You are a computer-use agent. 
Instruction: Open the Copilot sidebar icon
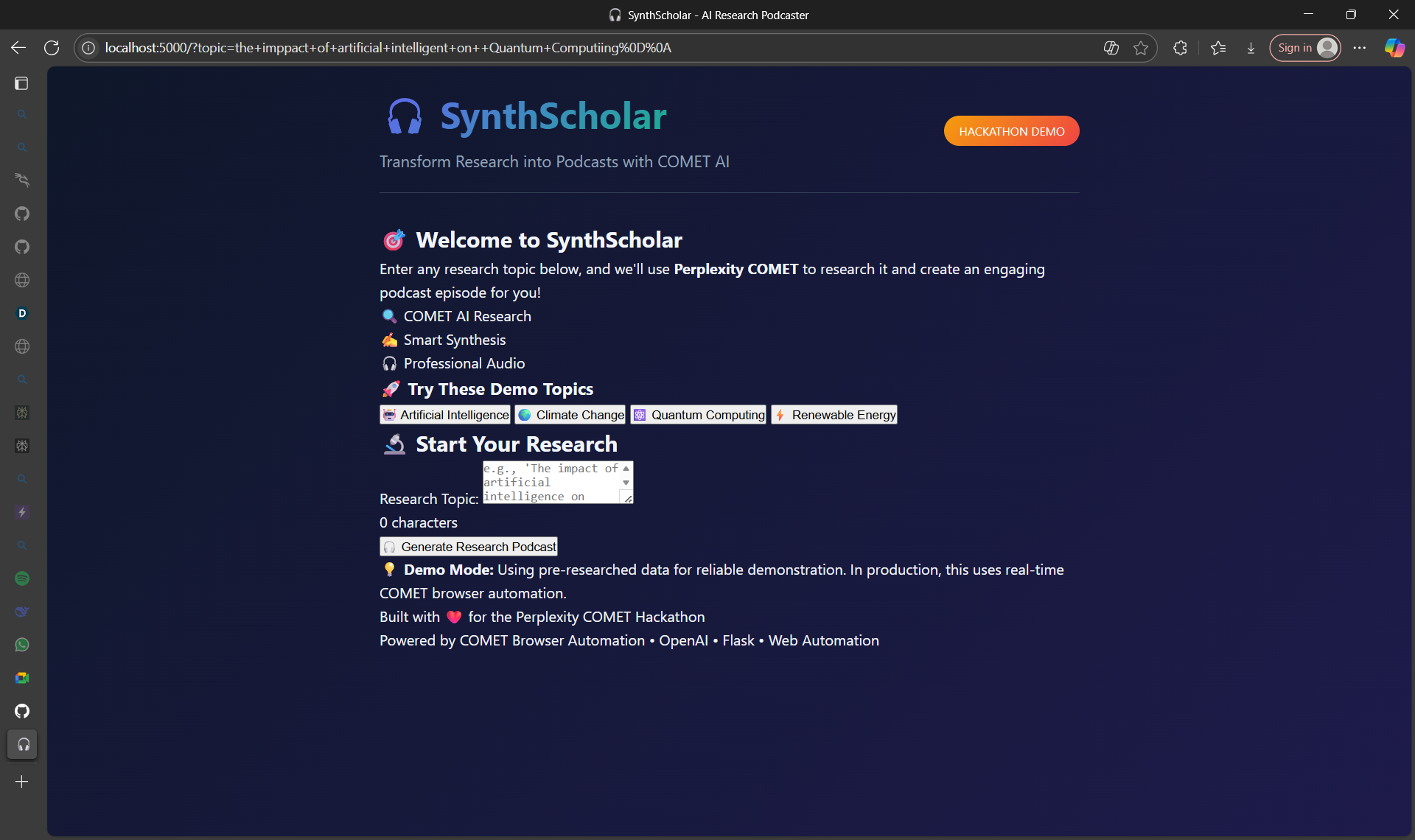1394,48
